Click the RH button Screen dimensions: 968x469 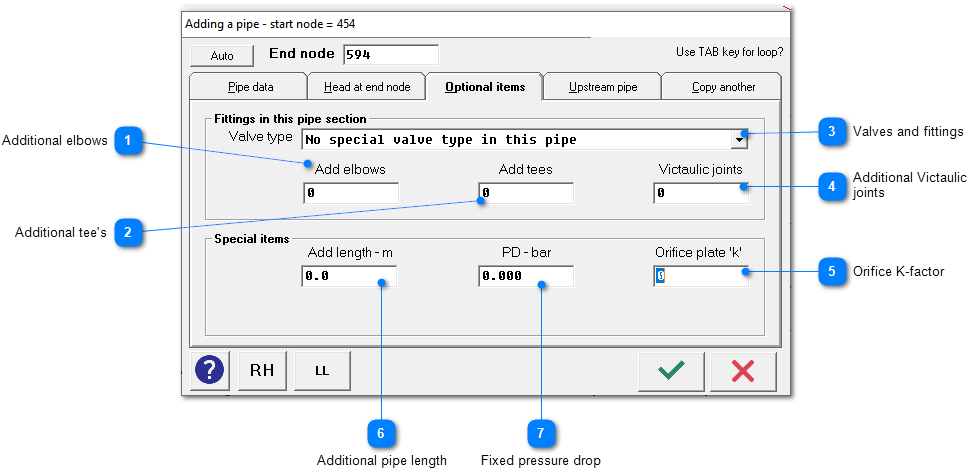point(262,370)
